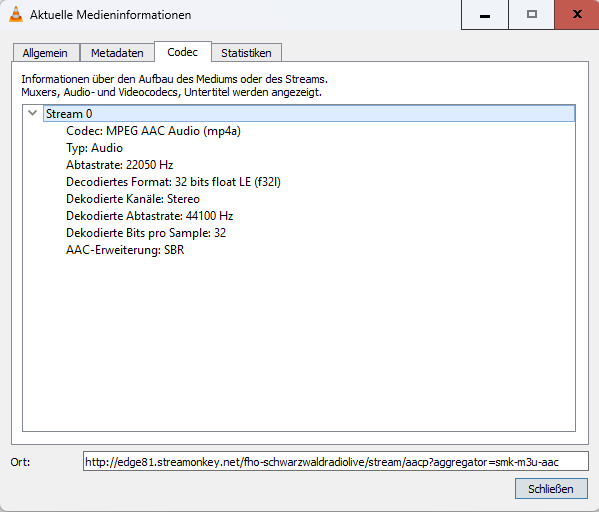Viewport: 599px width, 512px height.
Task: Select the Stream 0 row
Action: pyautogui.click(x=309, y=113)
